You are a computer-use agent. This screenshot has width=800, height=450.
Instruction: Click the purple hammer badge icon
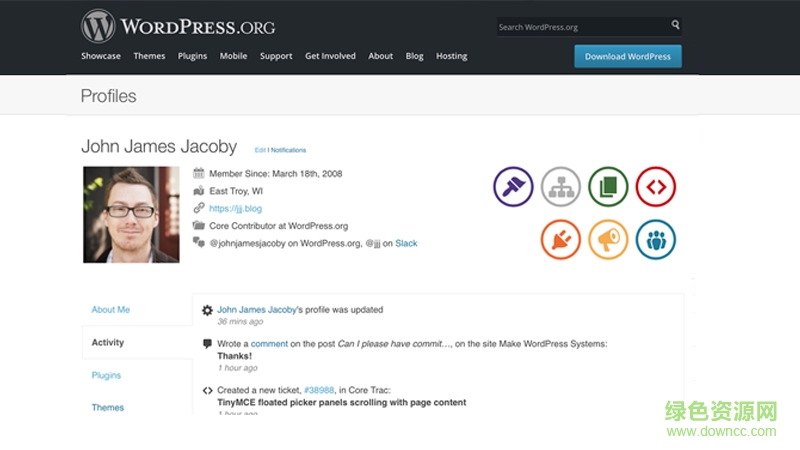pyautogui.click(x=513, y=187)
